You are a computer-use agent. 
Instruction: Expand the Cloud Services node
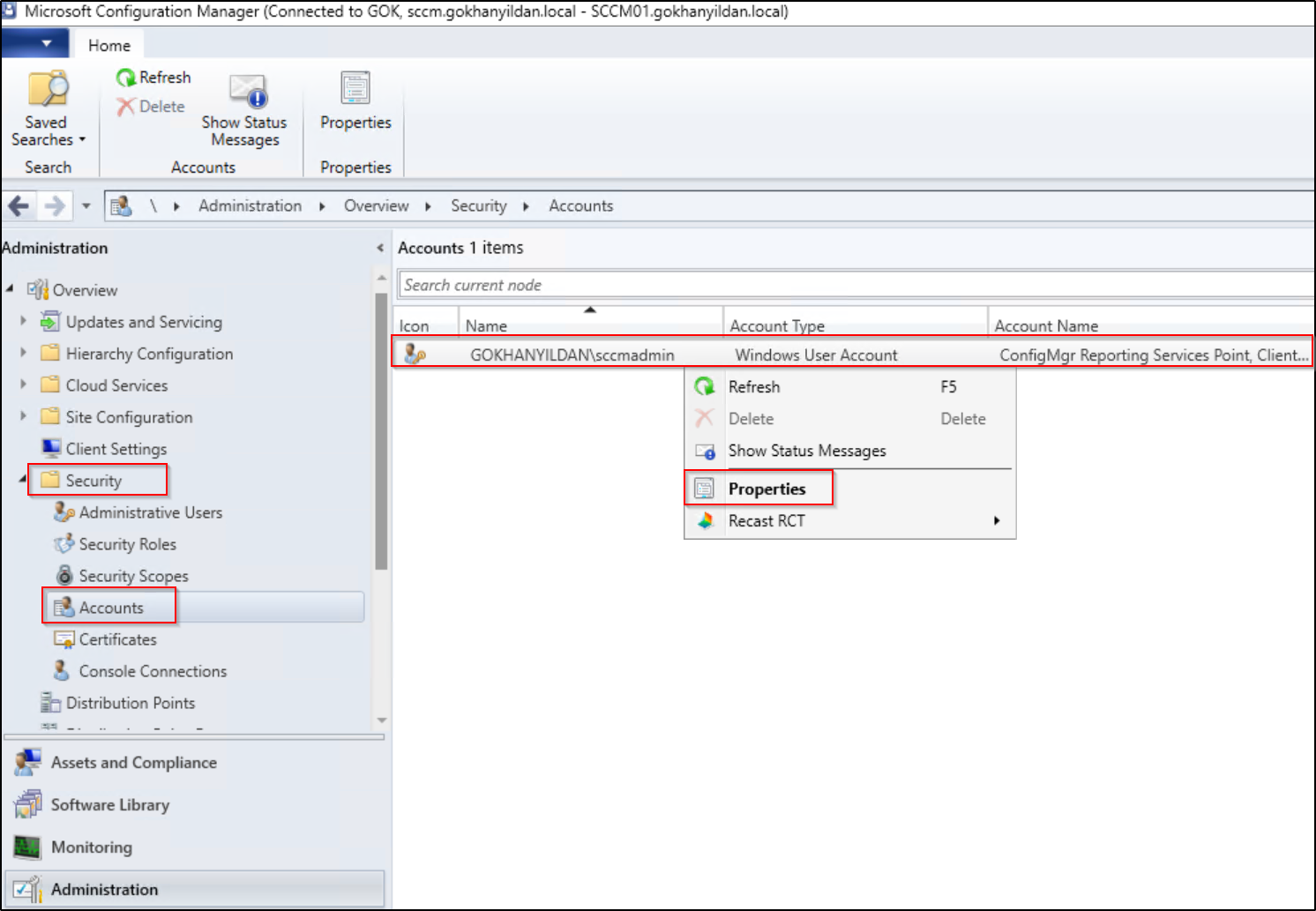click(x=24, y=385)
